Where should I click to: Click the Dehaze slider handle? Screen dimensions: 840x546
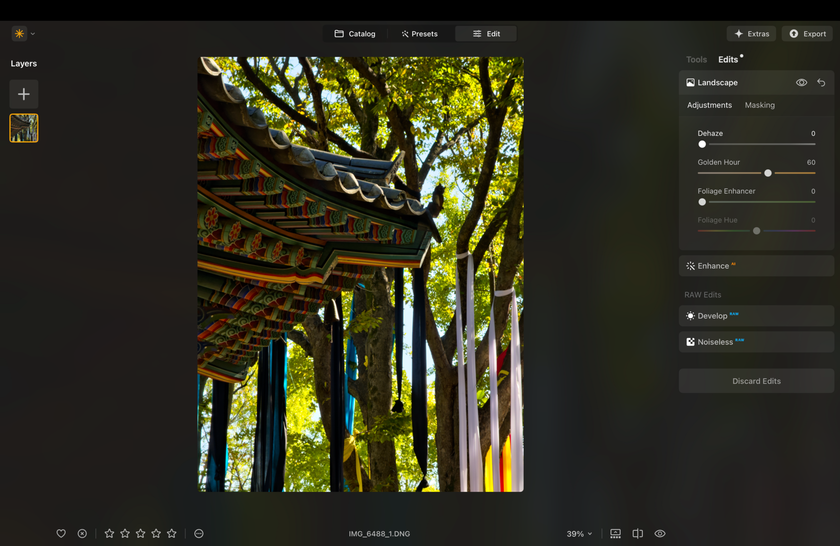[x=702, y=144]
